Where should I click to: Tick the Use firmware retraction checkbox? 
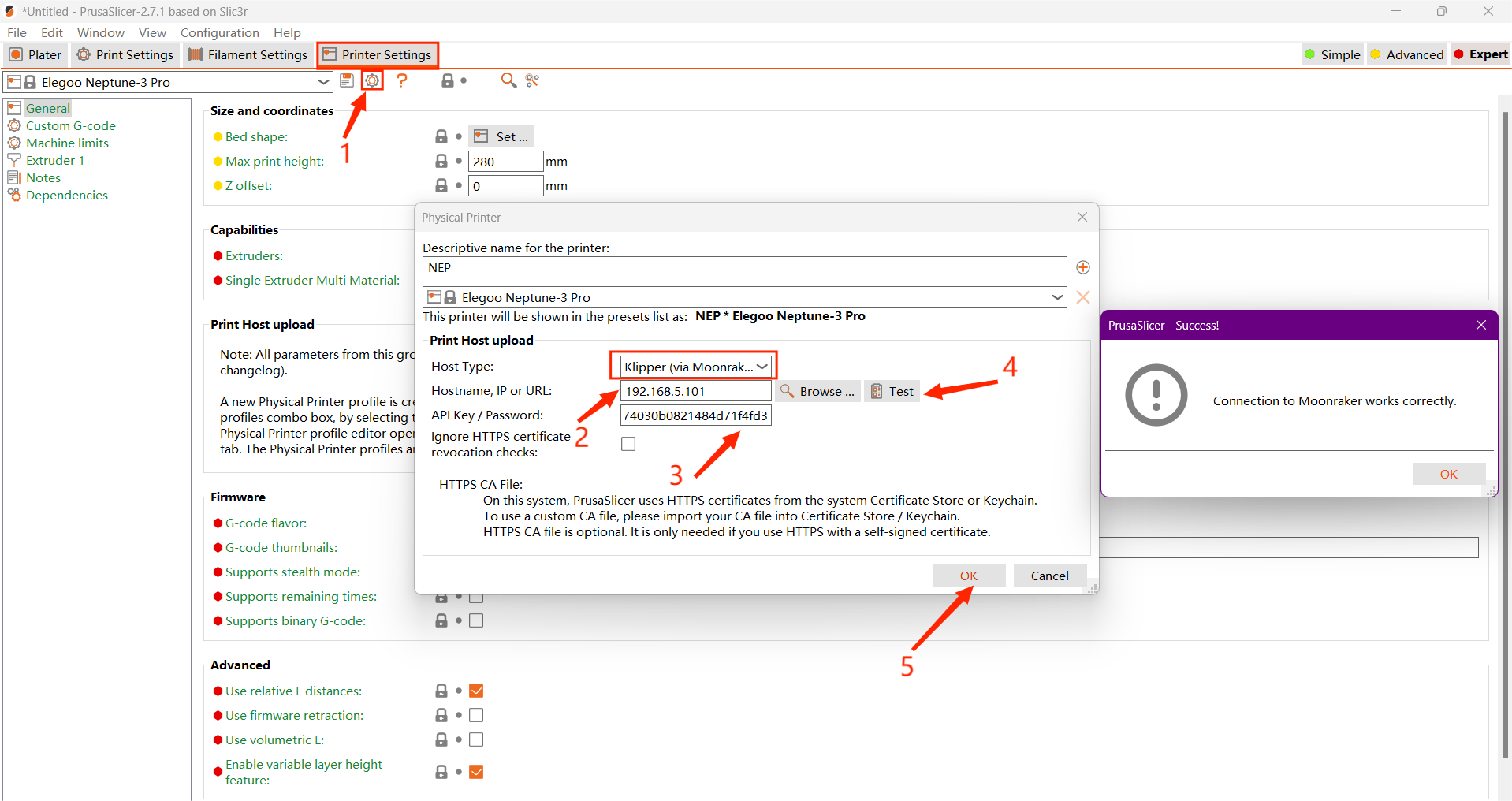pos(476,716)
